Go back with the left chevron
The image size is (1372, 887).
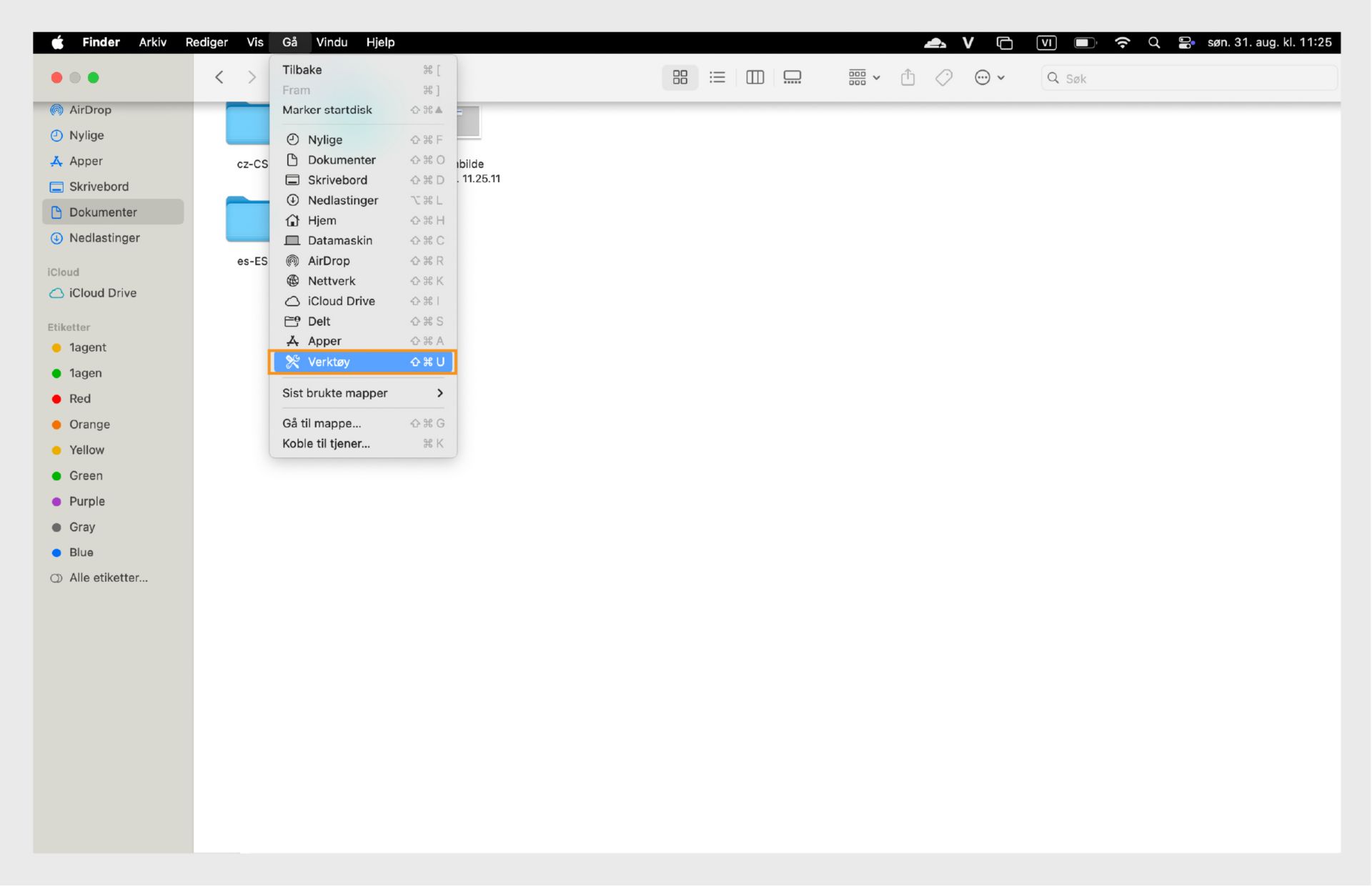click(219, 78)
